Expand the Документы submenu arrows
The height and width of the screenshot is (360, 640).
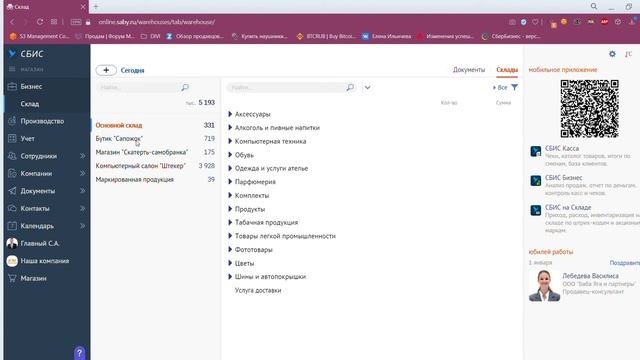[82, 191]
